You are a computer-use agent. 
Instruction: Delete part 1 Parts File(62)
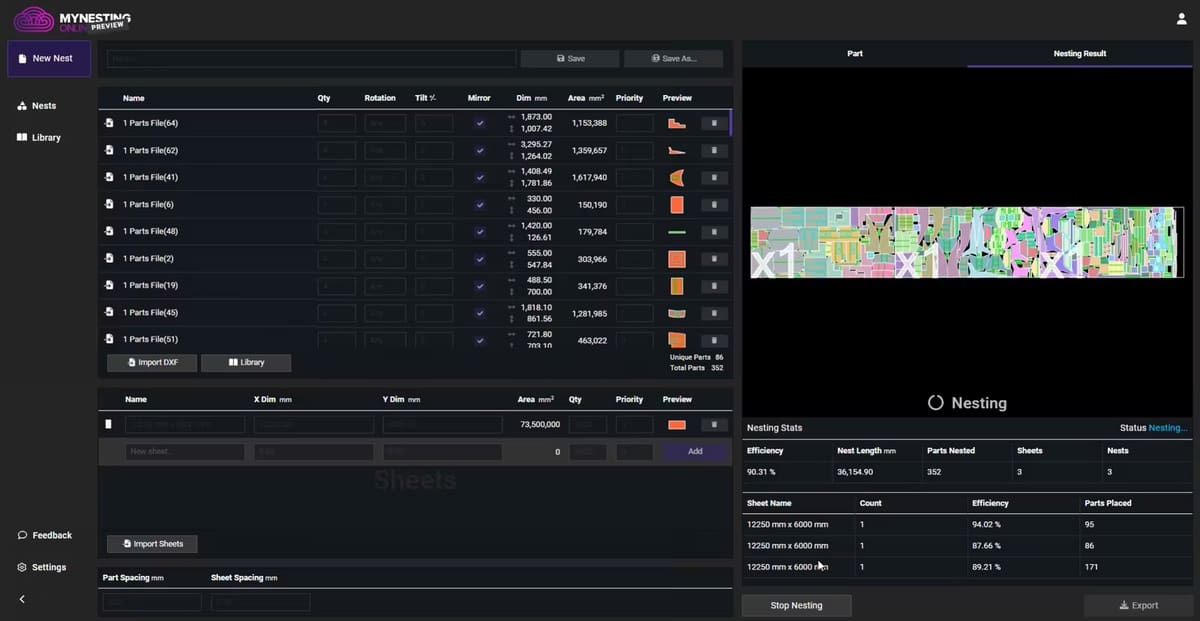[714, 150]
